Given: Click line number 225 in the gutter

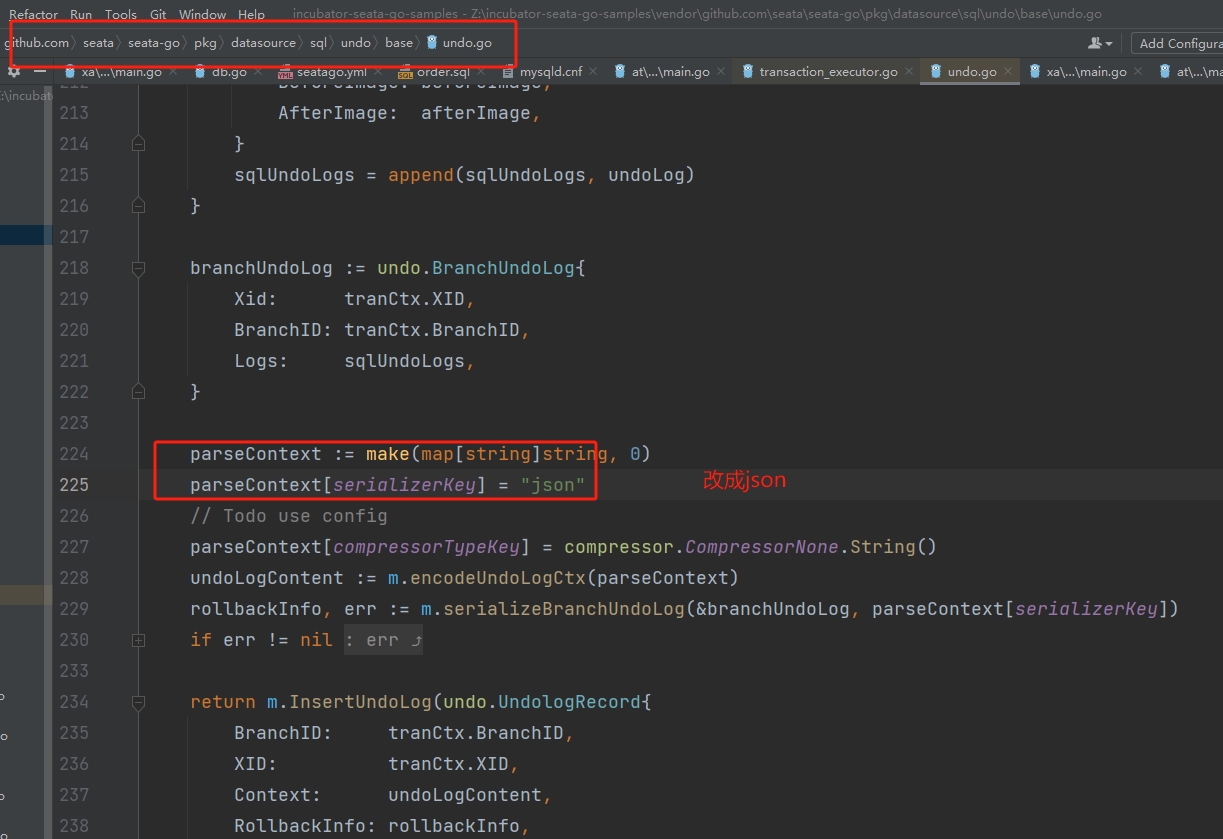Looking at the screenshot, I should coord(74,485).
